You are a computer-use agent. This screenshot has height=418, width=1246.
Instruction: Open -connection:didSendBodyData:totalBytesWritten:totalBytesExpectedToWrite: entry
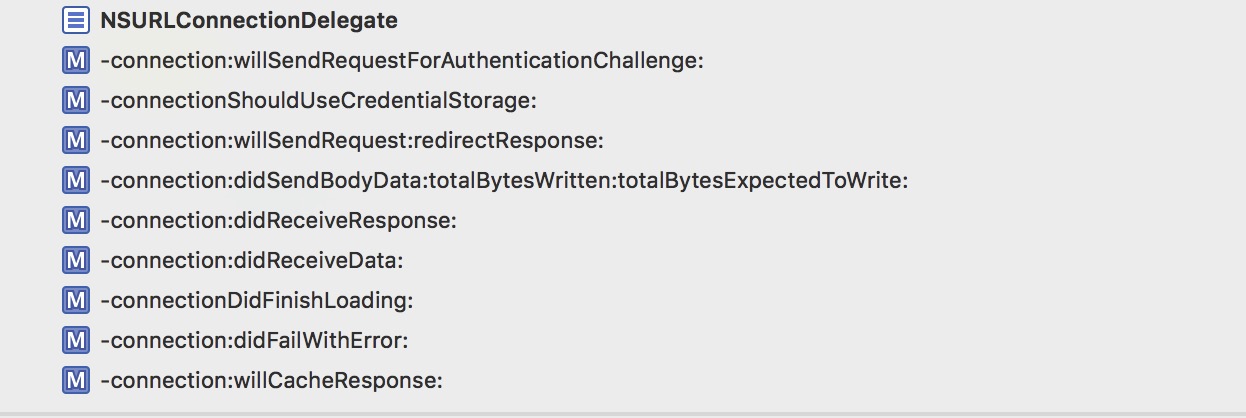click(504, 180)
